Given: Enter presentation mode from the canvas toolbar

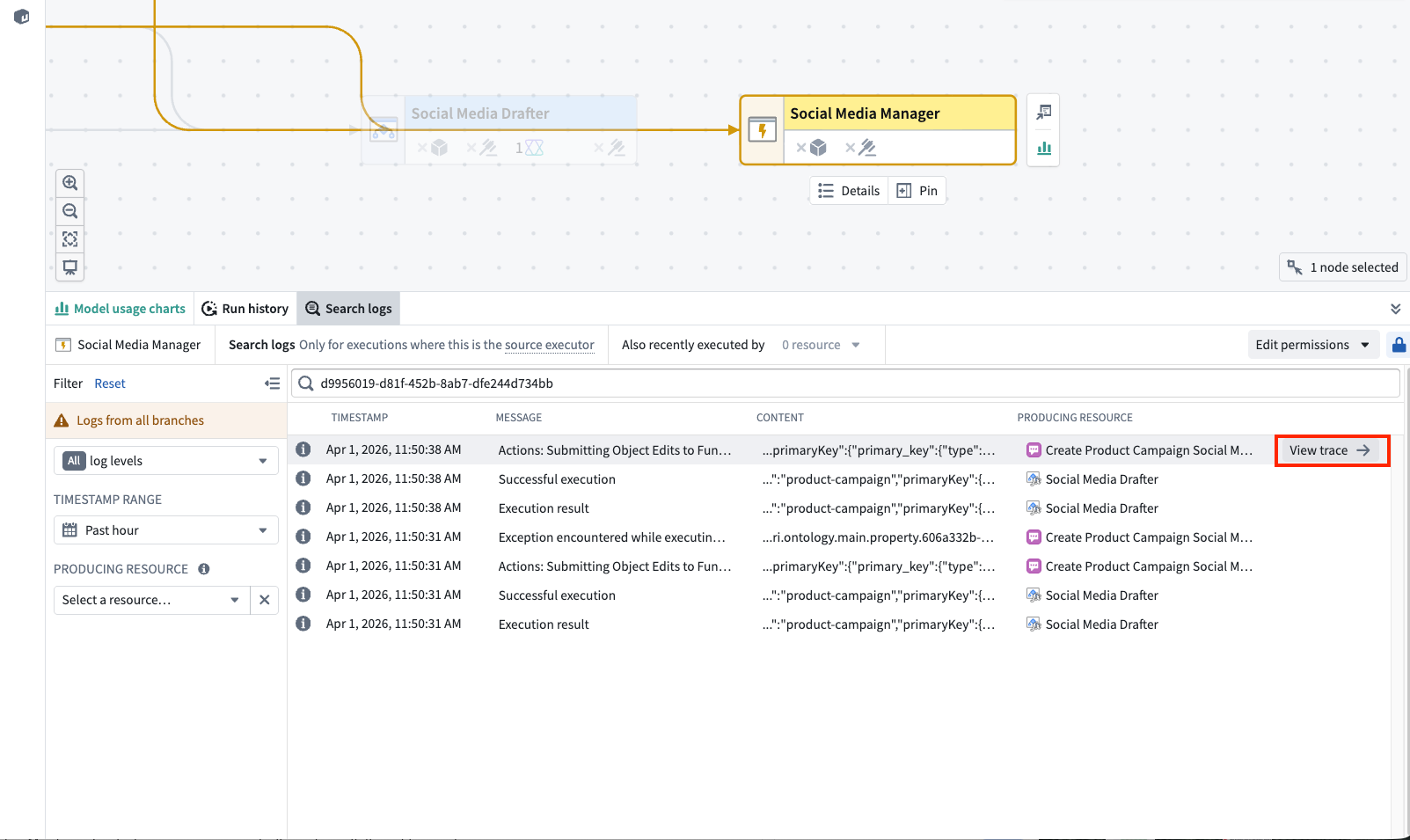Looking at the screenshot, I should pos(69,267).
